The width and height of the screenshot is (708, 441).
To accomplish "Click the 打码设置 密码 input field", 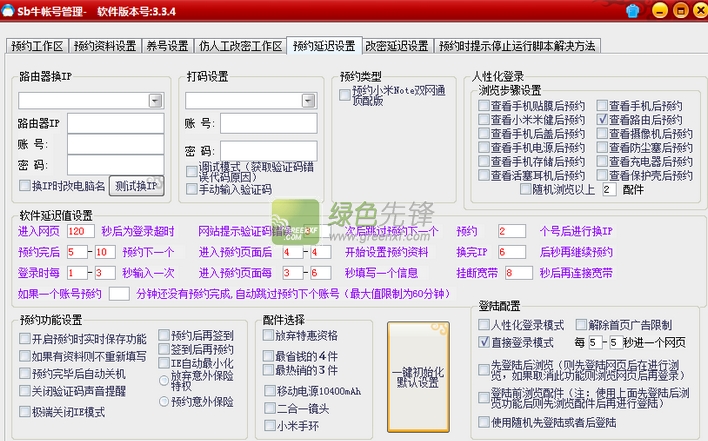I will tap(269, 151).
